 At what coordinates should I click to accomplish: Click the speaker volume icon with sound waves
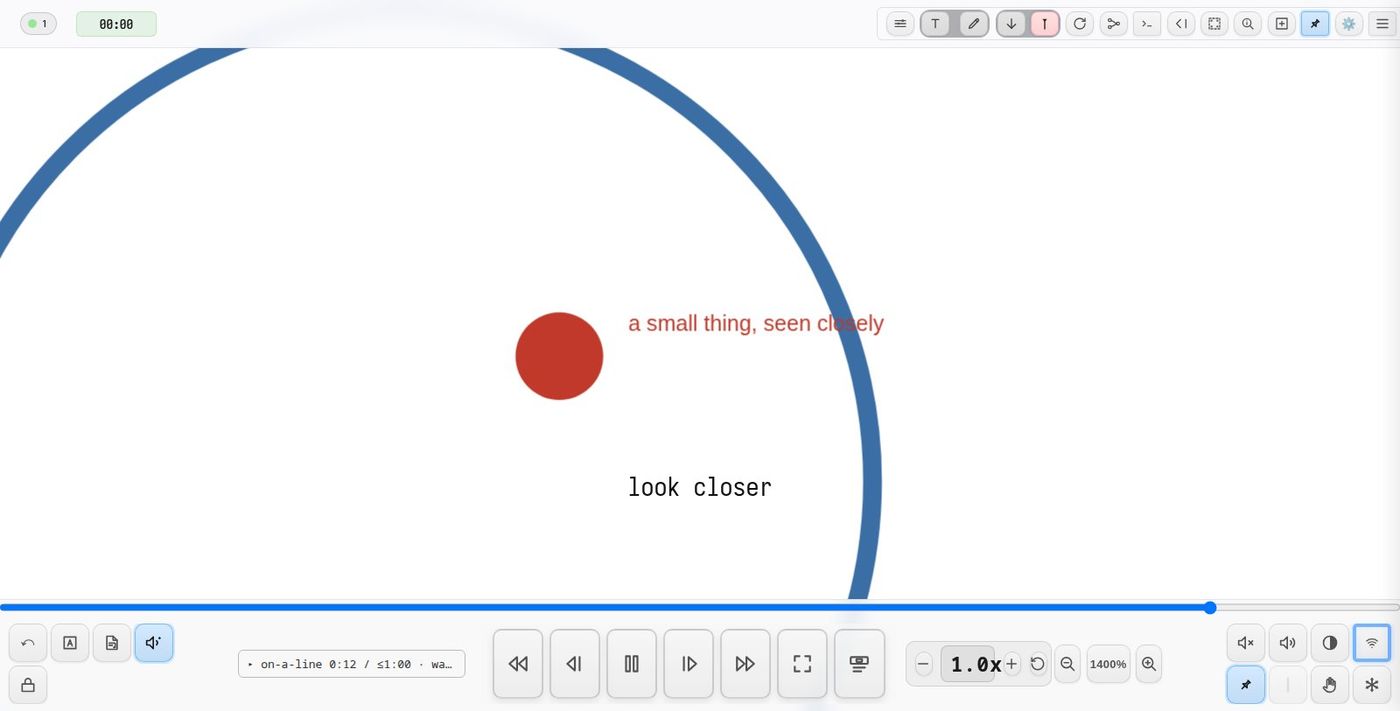click(x=1288, y=643)
